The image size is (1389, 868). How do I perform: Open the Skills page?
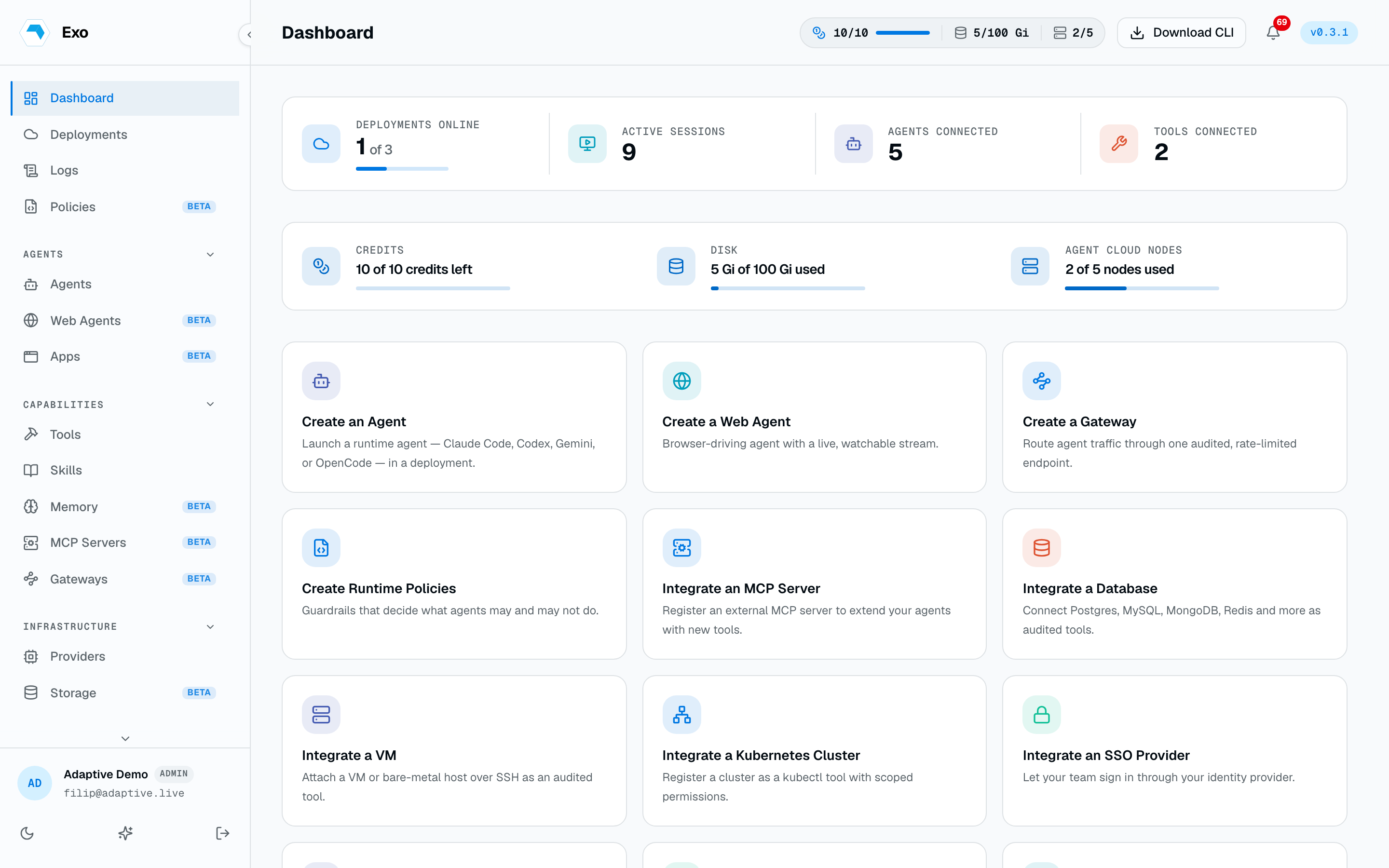[x=125, y=470]
